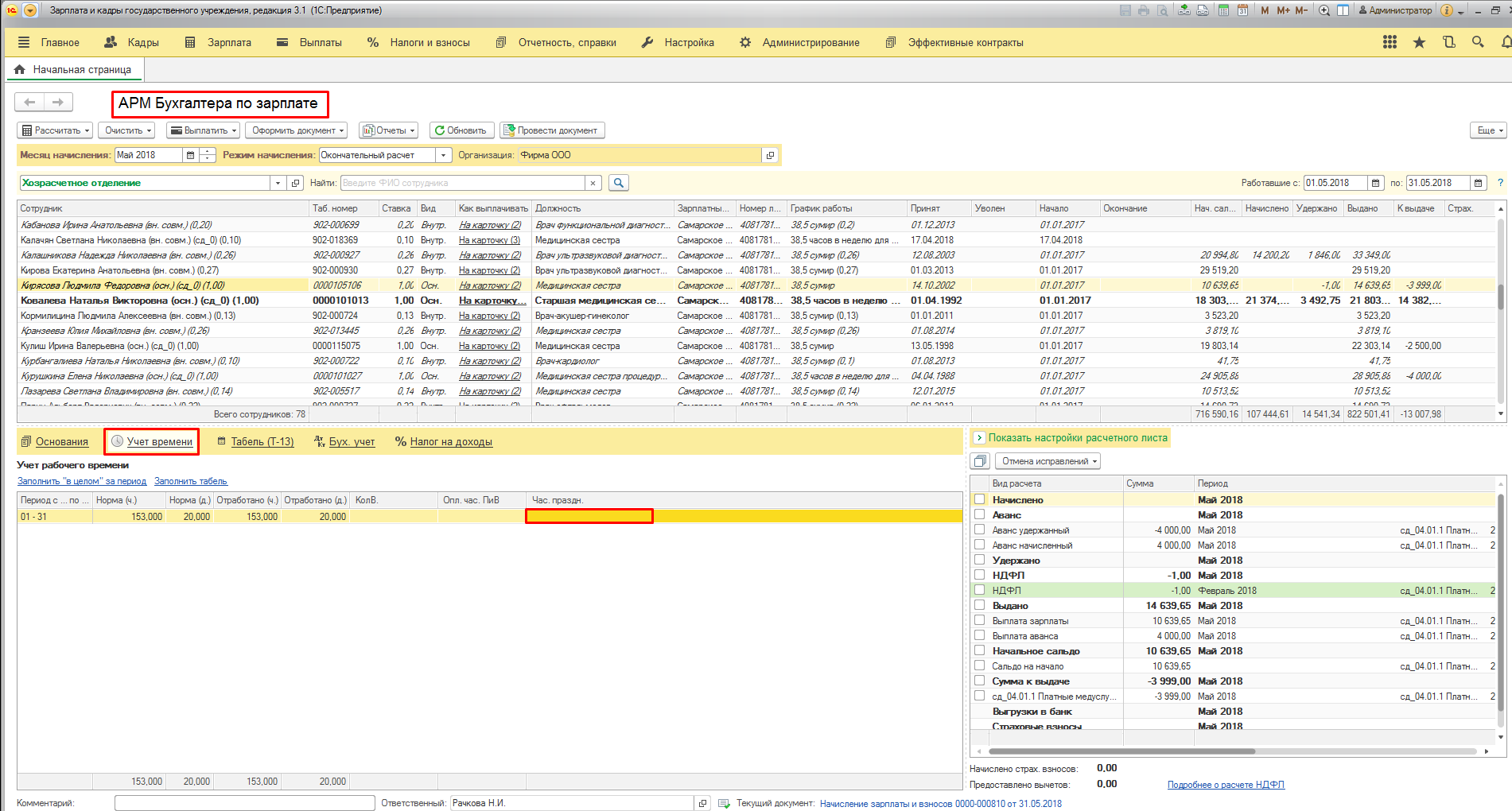Open the sections grid menu icon

1390,43
